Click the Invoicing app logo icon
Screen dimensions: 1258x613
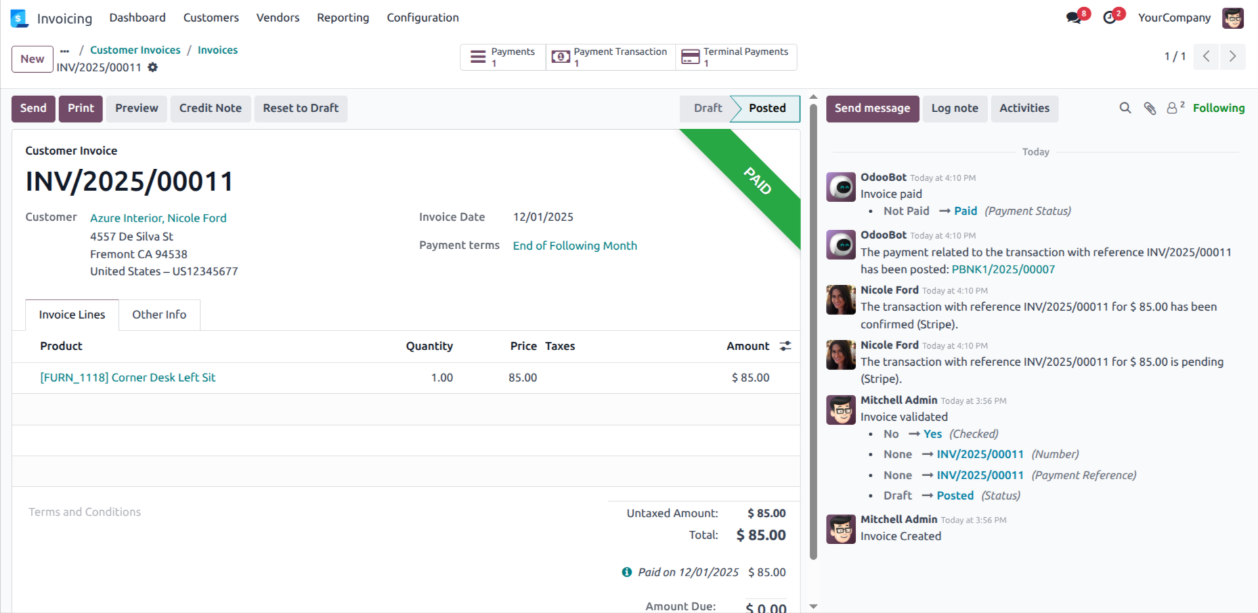point(19,18)
